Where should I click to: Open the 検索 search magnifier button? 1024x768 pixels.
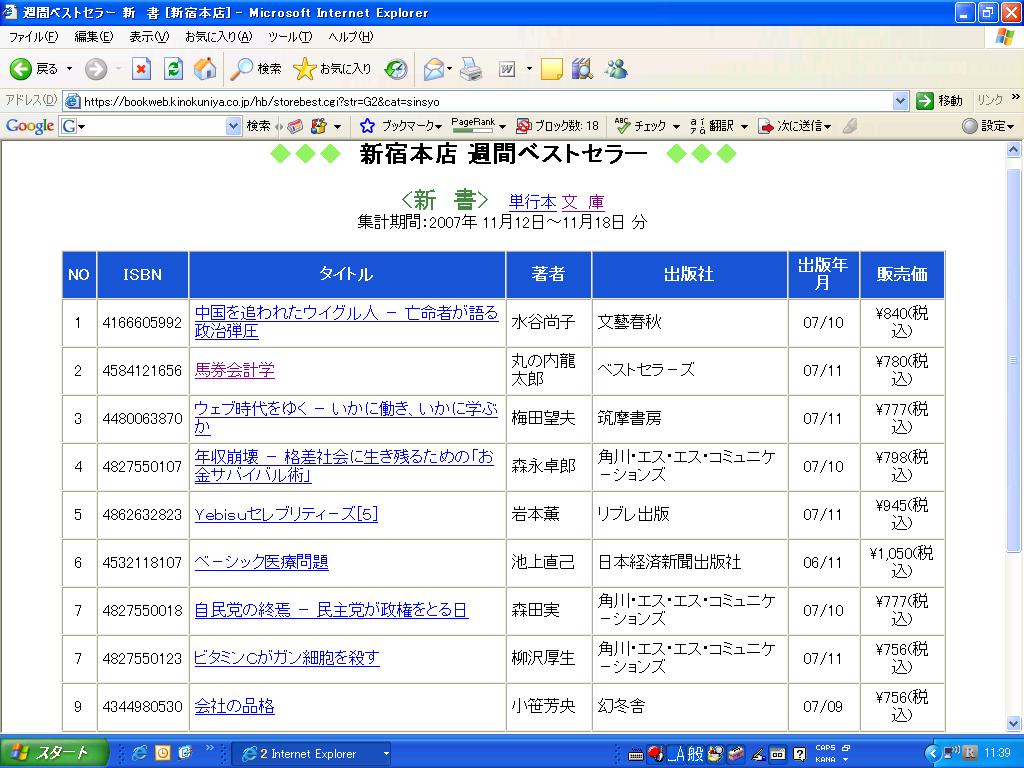pyautogui.click(x=255, y=69)
